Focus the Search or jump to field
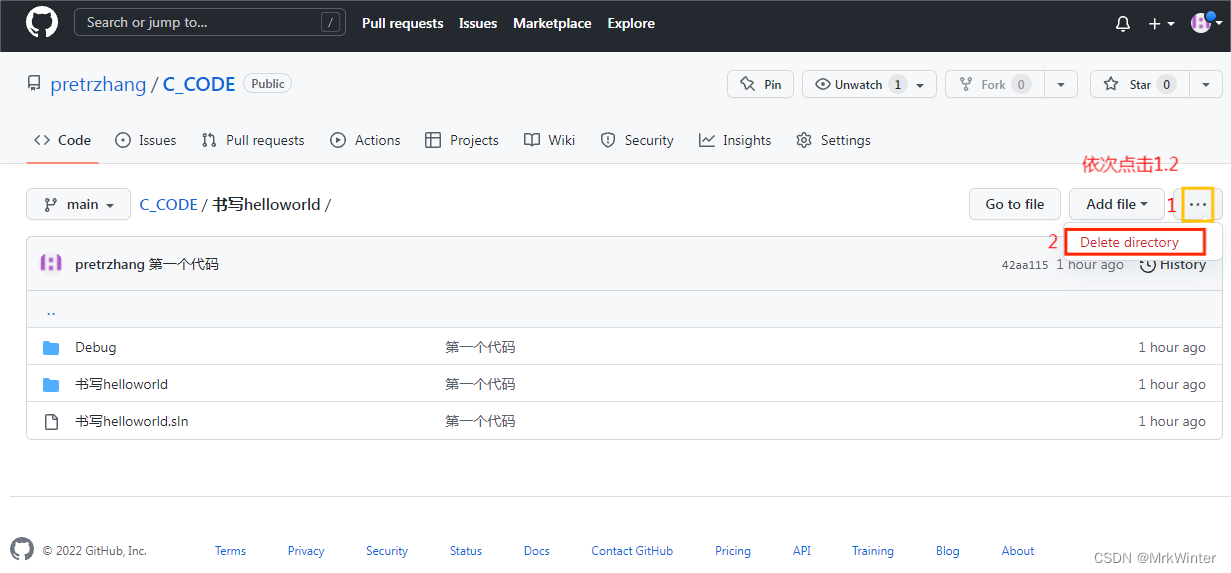Screen dimensions: 1231x573 (210, 22)
